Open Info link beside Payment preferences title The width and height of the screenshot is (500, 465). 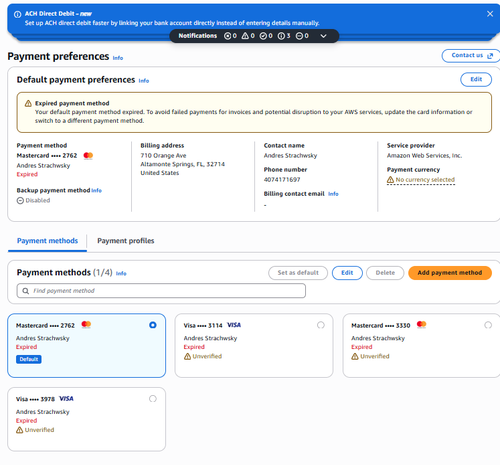point(118,58)
